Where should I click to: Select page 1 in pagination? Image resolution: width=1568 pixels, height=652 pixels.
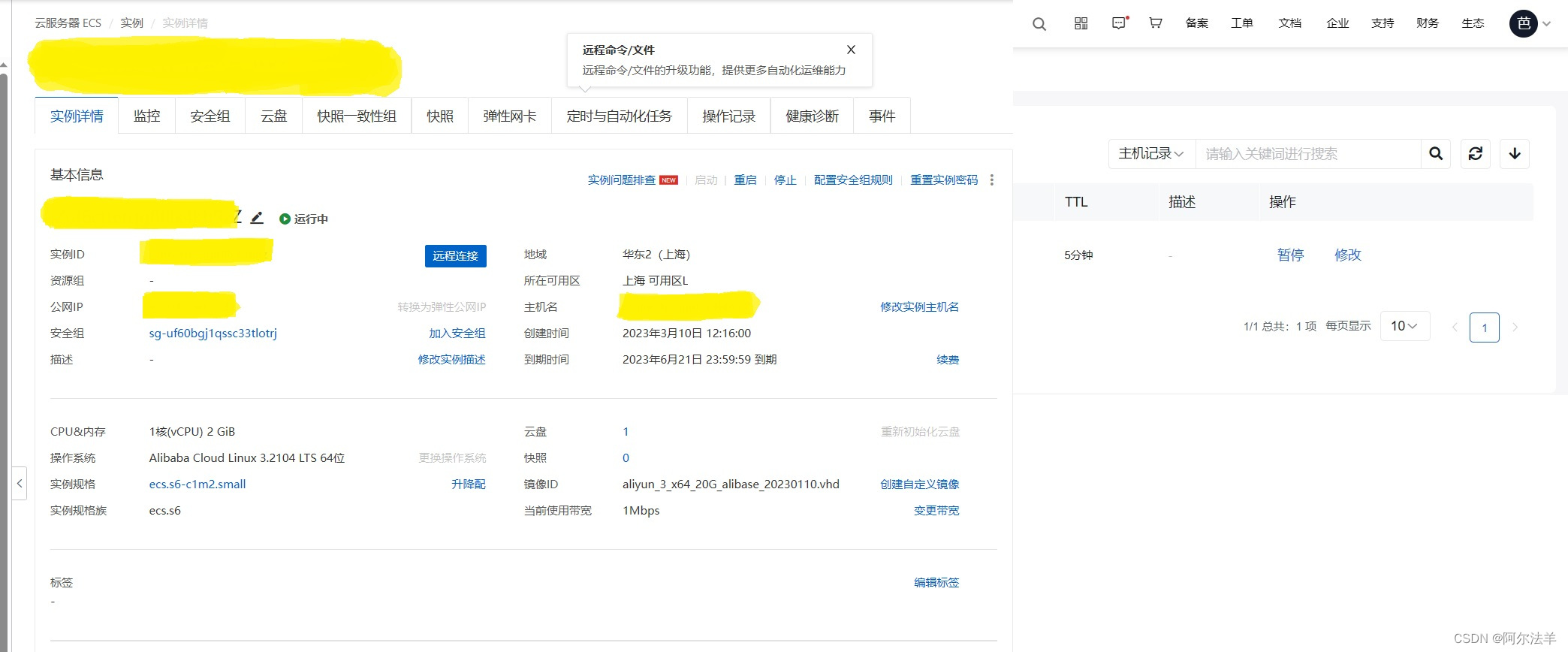1485,328
